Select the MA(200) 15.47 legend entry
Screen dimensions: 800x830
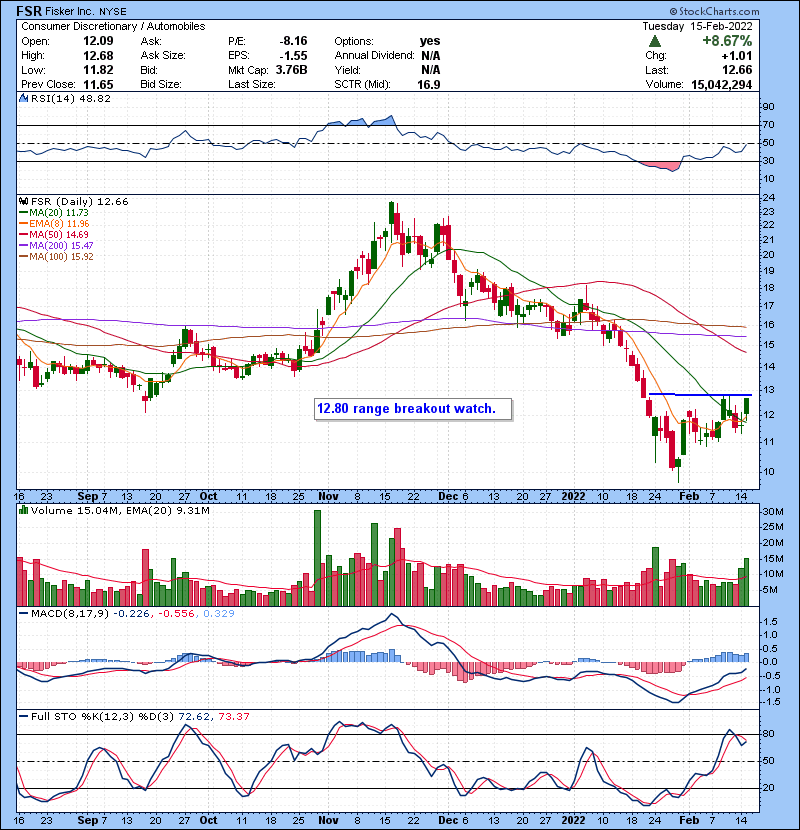point(56,246)
